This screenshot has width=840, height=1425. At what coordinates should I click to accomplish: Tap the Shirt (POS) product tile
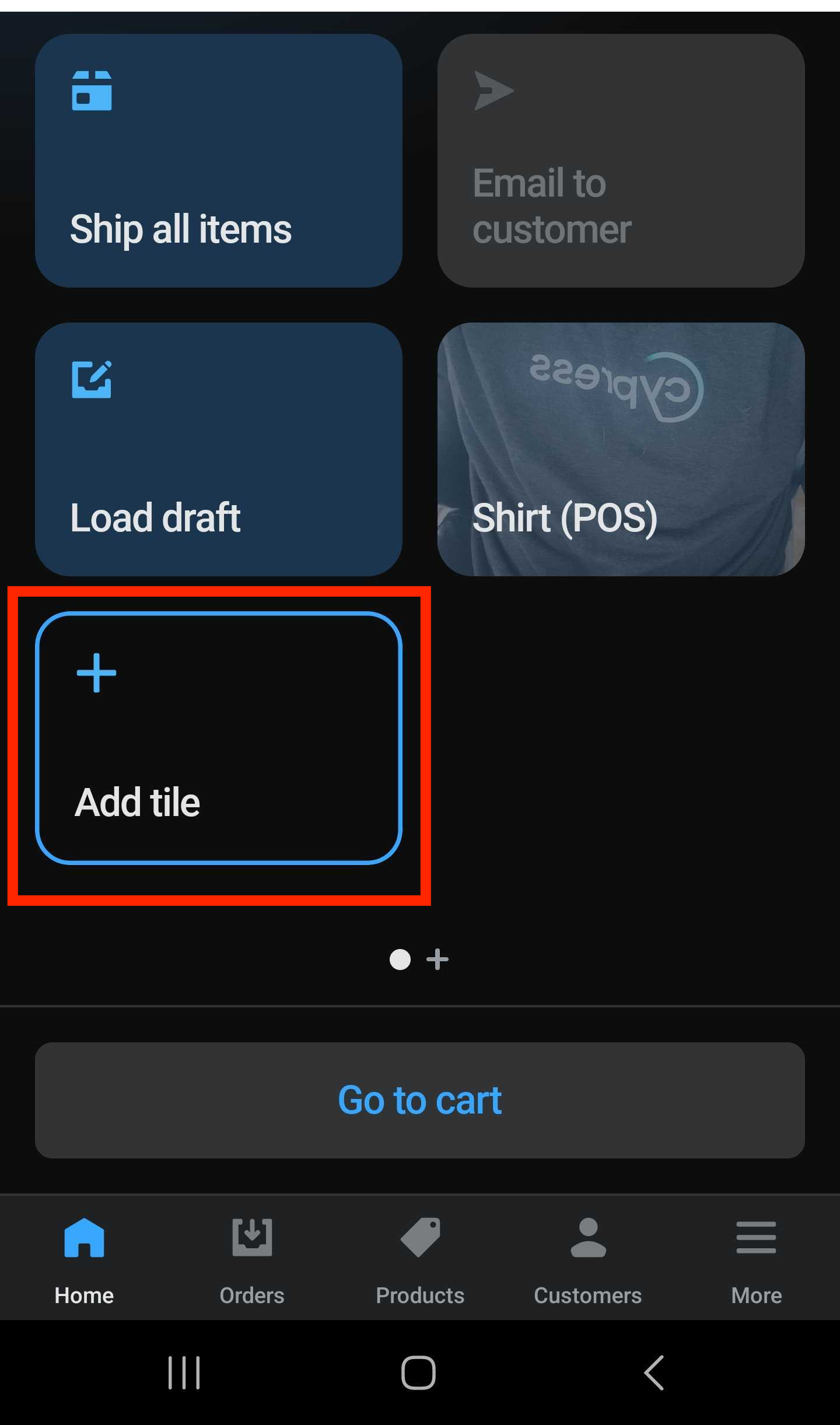621,449
